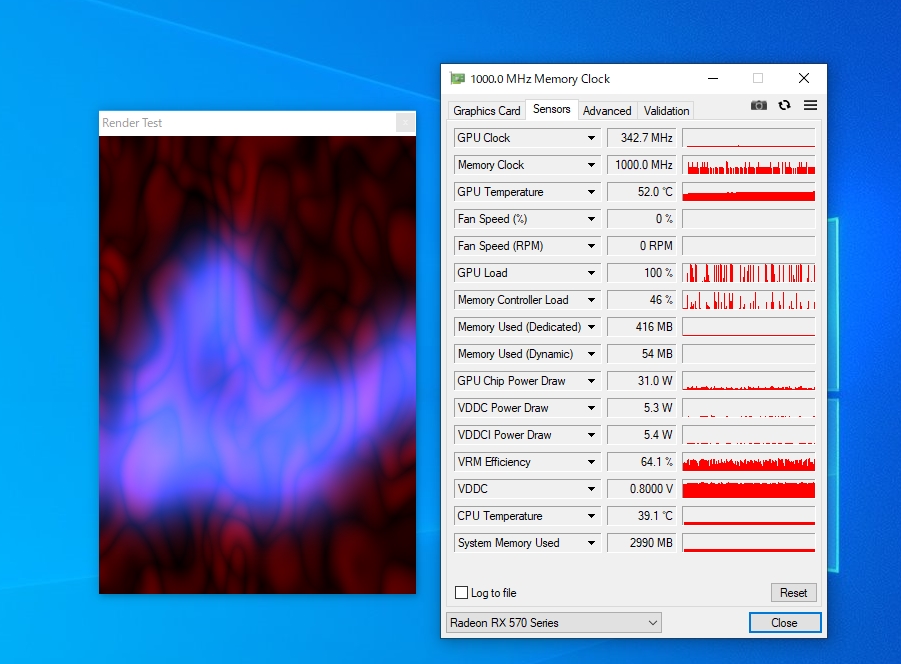Click the Memory Controller Load graph
Viewport: 901px width, 664px height.
click(749, 300)
